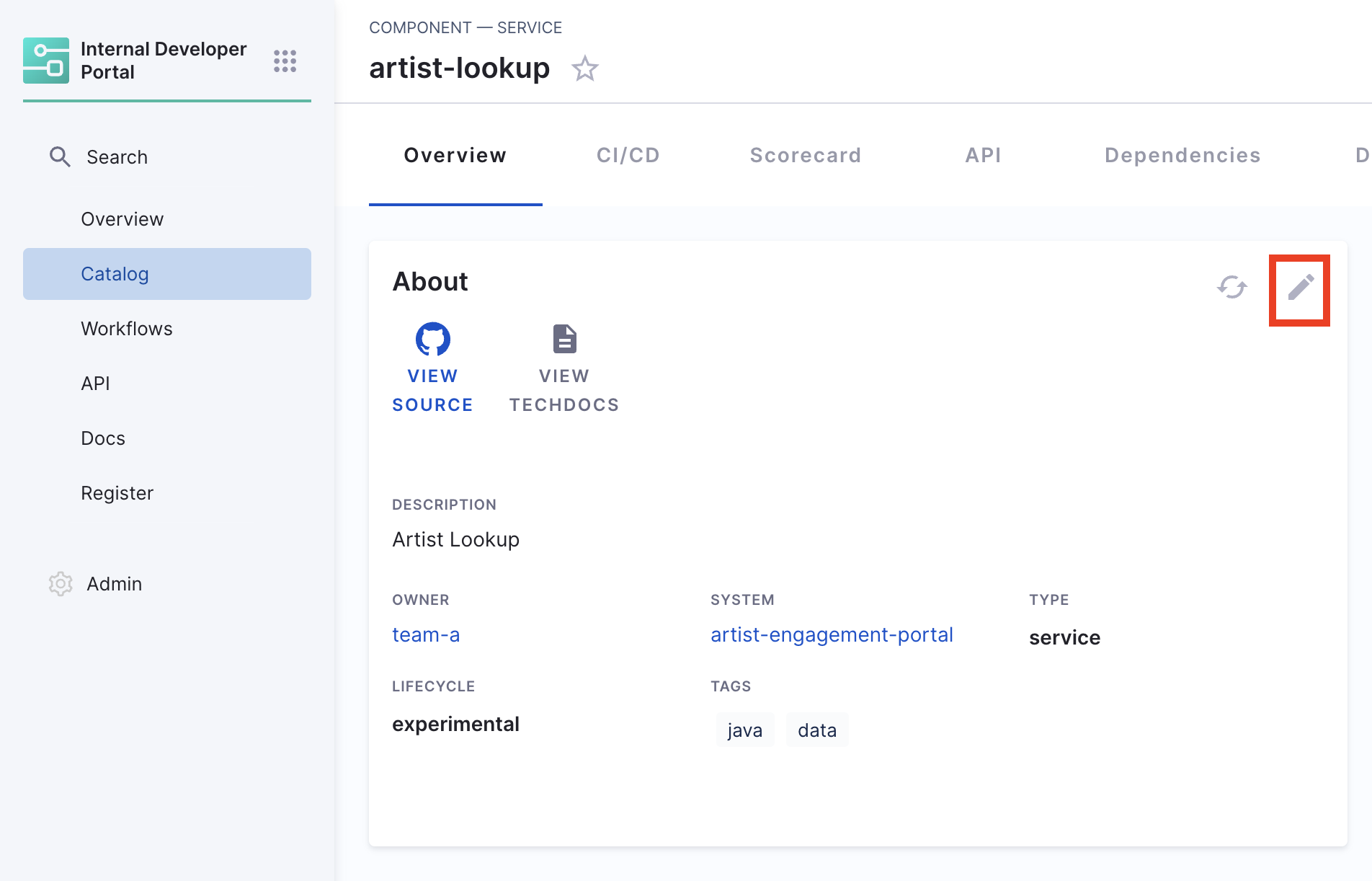Star the artist-lookup component as favorite
The image size is (1372, 881).
point(584,69)
